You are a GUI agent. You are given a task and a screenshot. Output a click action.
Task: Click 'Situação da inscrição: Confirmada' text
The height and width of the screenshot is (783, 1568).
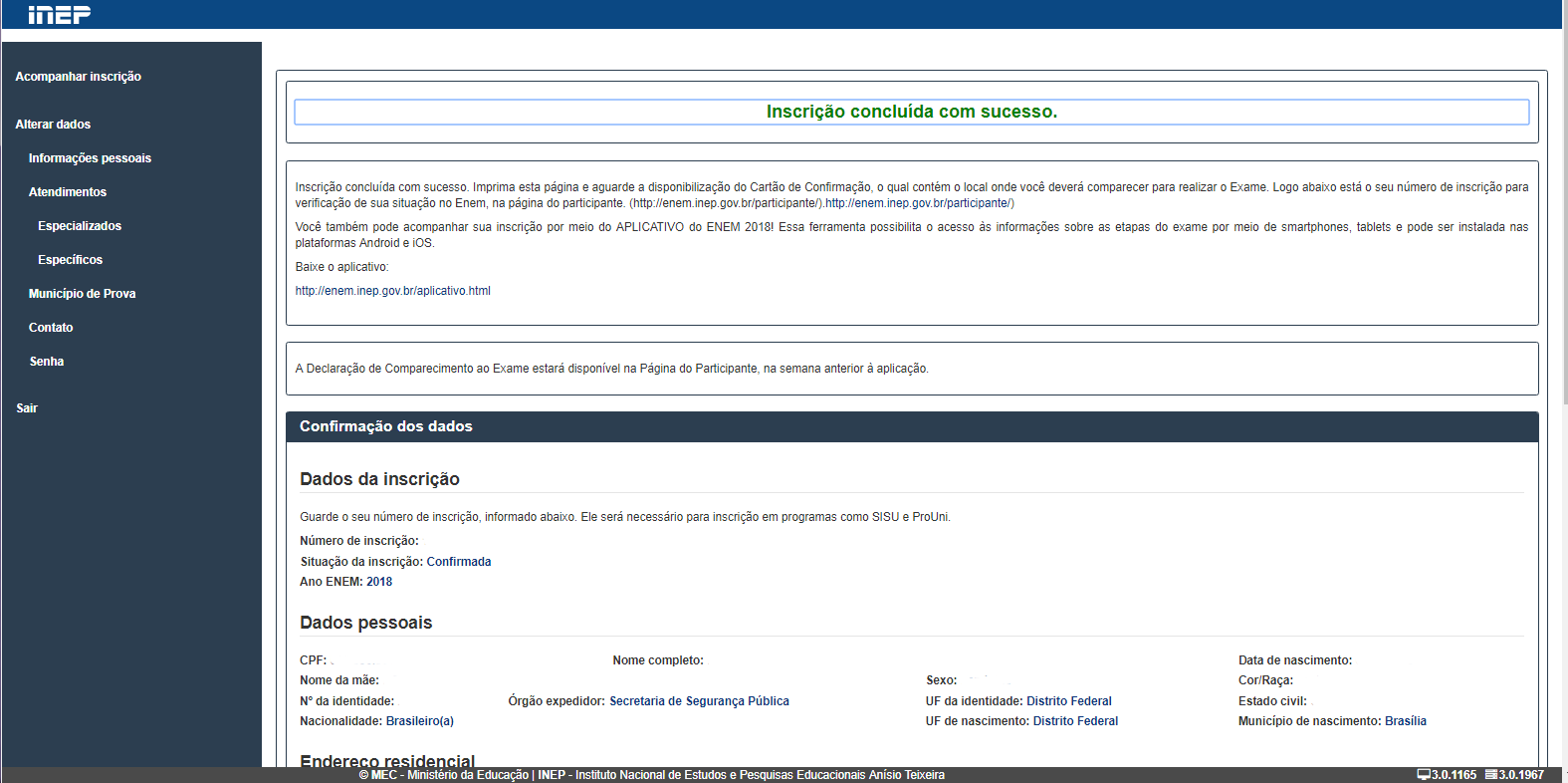tap(395, 562)
